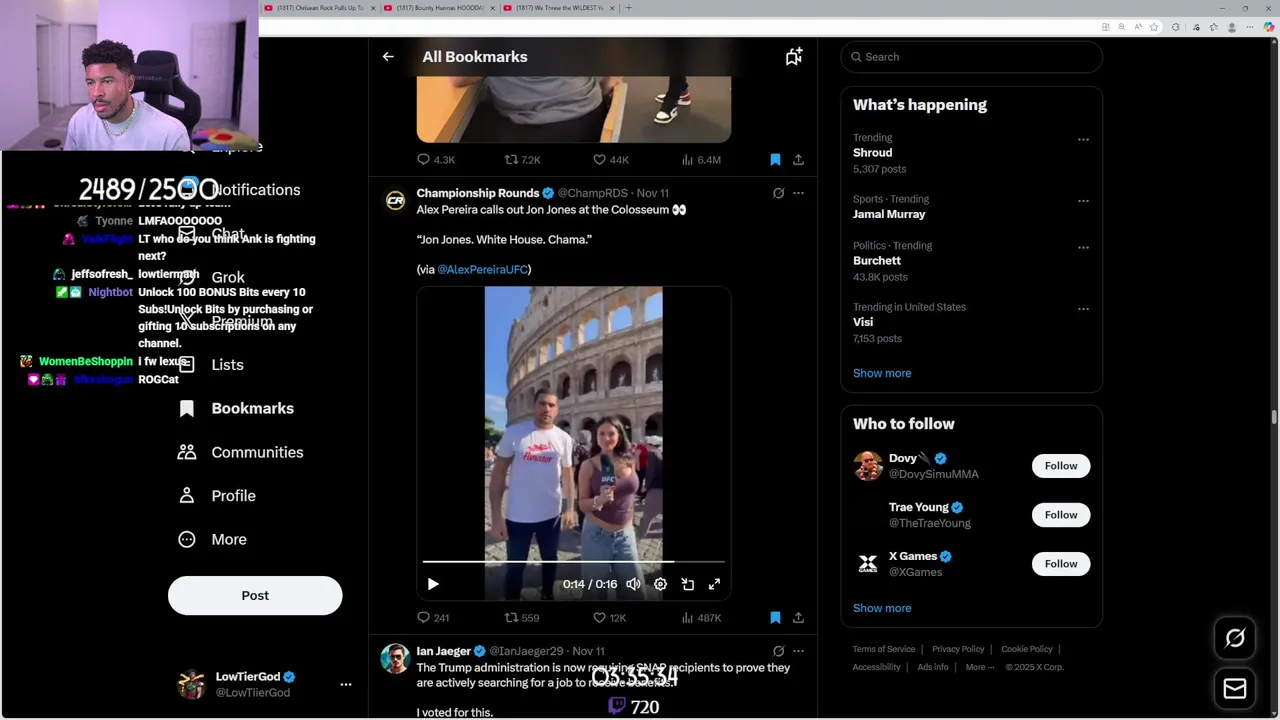Share the Championship Rounds post
The image size is (1280, 720).
[x=798, y=618]
